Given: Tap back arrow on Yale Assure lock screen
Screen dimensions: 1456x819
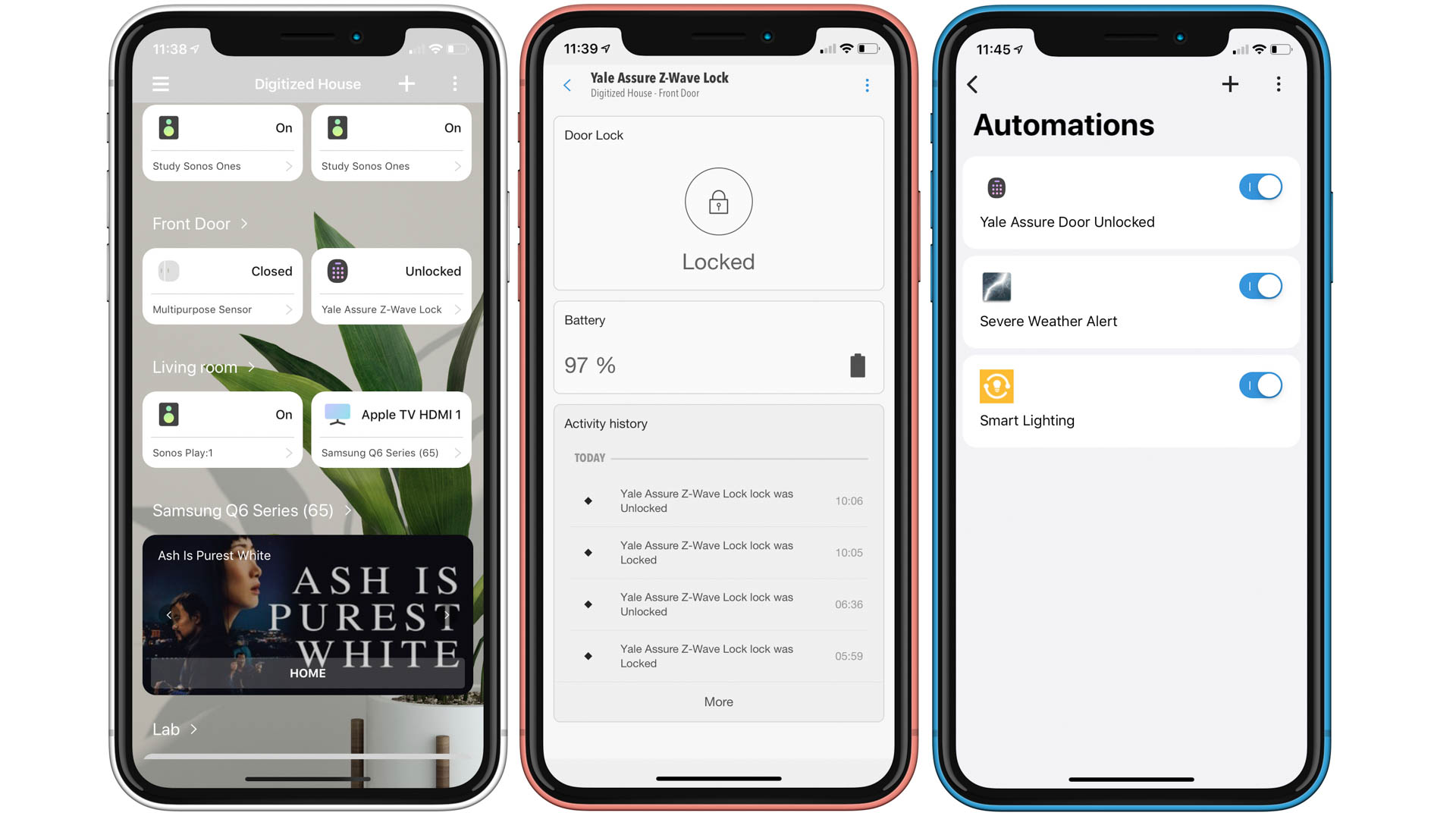Looking at the screenshot, I should point(569,83).
